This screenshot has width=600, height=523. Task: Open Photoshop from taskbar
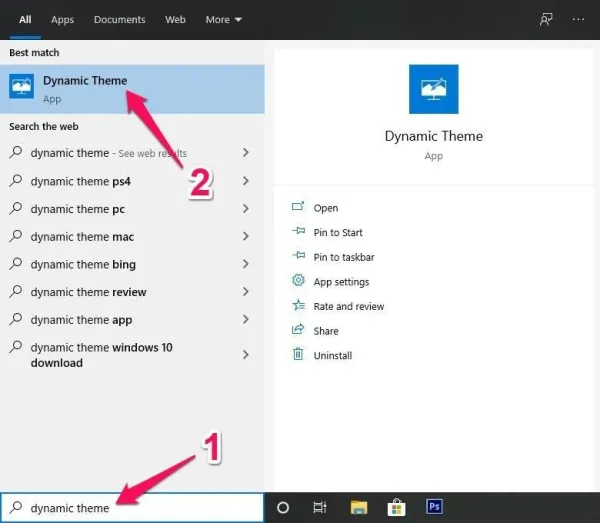(x=434, y=507)
